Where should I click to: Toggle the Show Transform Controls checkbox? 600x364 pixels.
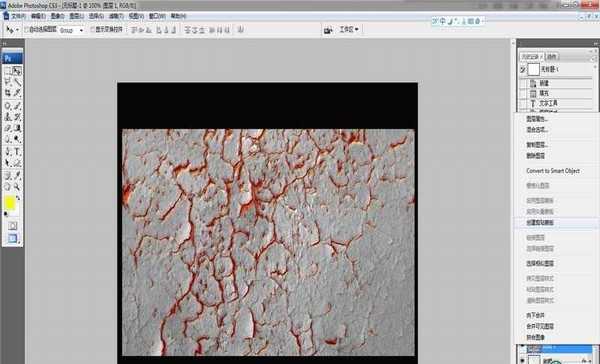[x=92, y=29]
